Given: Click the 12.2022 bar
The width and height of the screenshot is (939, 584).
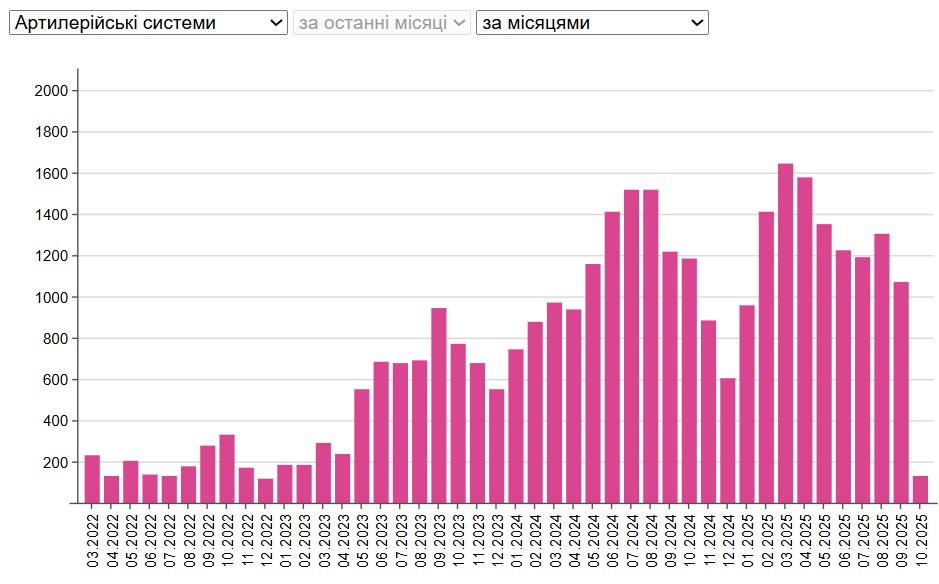Looking at the screenshot, I should click(265, 491).
